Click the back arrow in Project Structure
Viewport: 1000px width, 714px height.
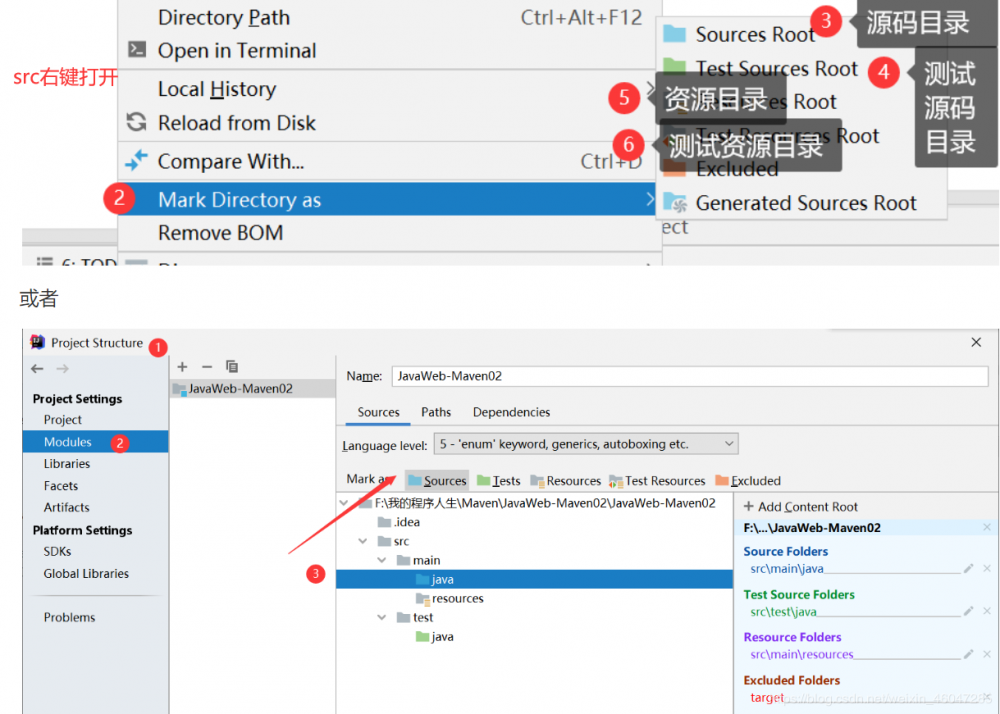(x=37, y=368)
